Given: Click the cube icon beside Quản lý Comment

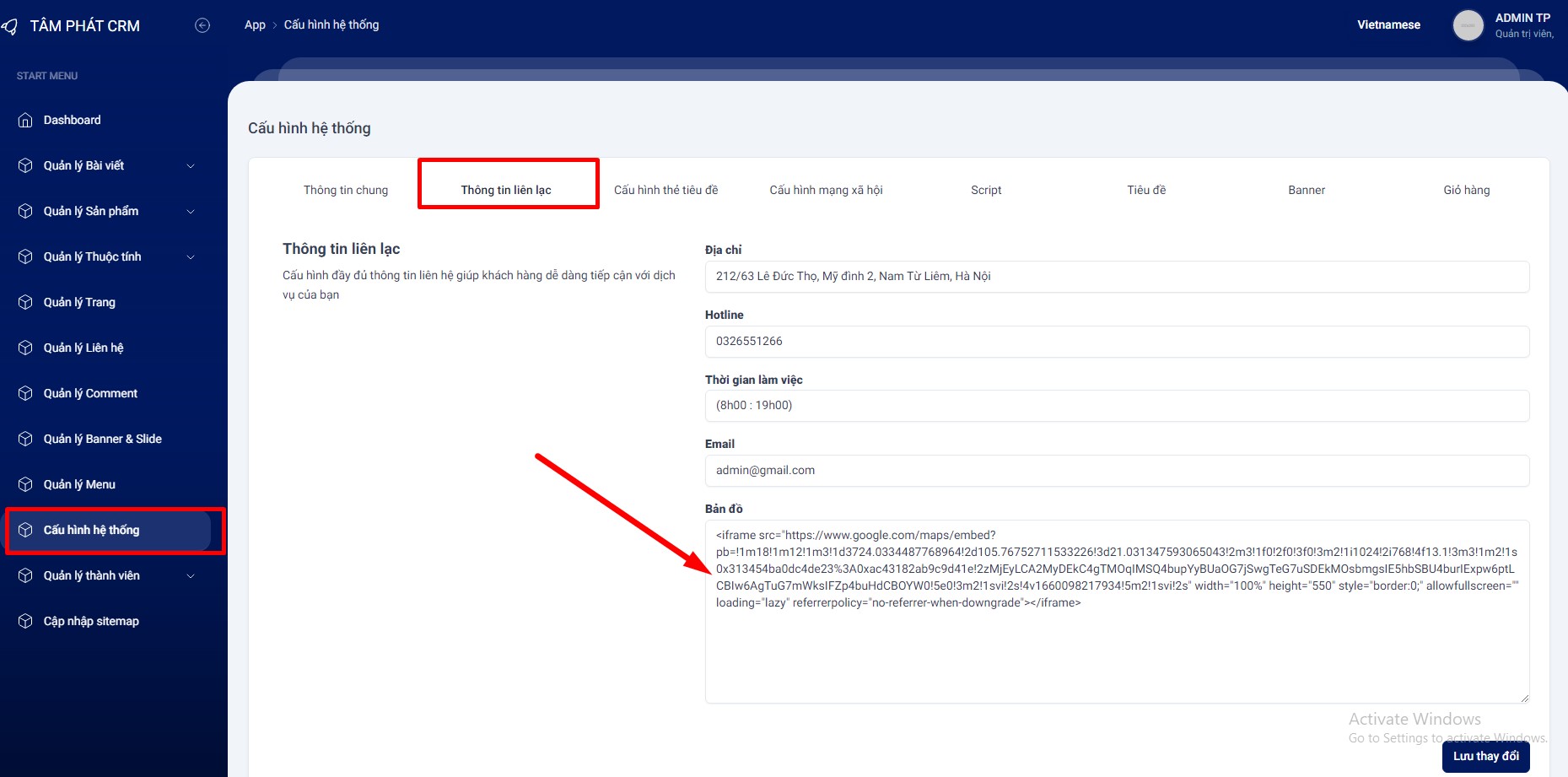Looking at the screenshot, I should point(25,394).
